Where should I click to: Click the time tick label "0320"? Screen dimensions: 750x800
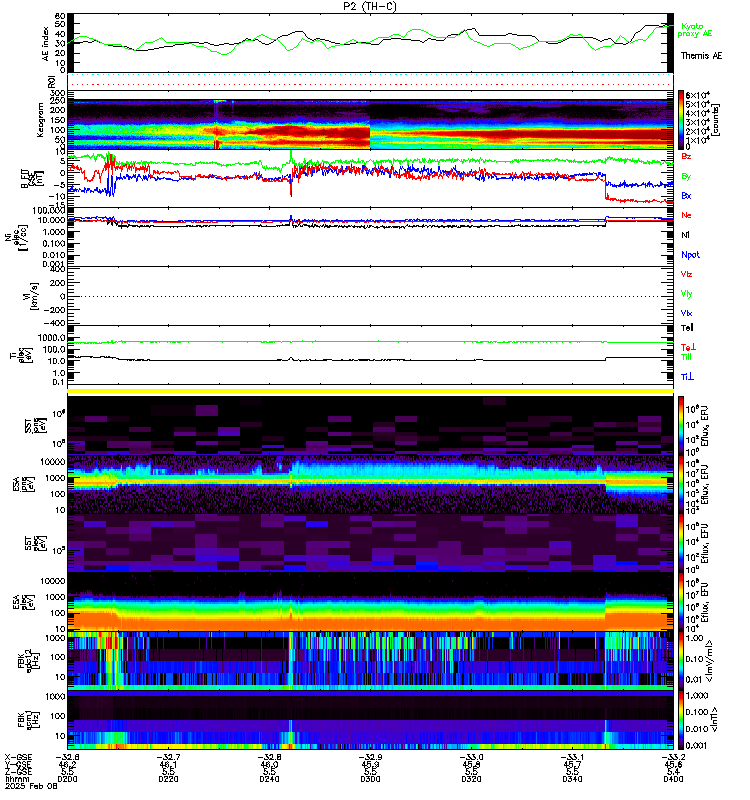coord(471,779)
